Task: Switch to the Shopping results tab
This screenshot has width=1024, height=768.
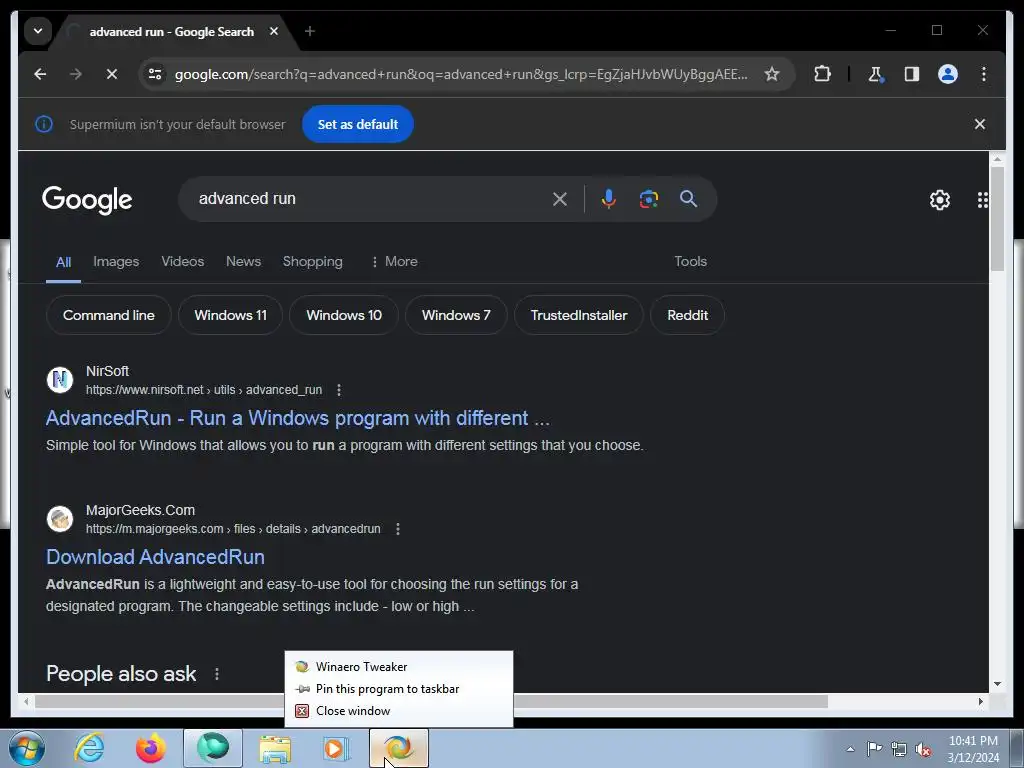Action: click(312, 262)
